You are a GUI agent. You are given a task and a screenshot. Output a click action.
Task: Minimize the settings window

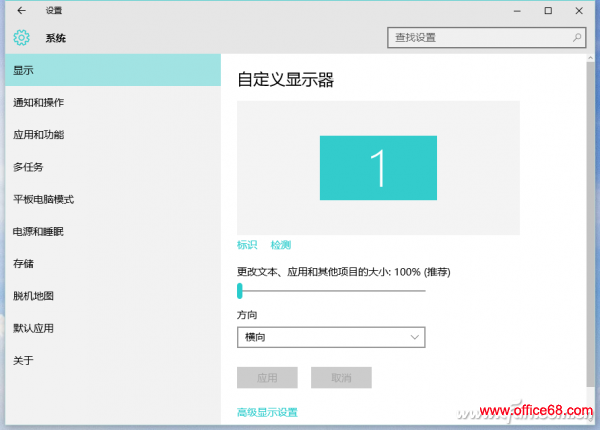point(517,11)
